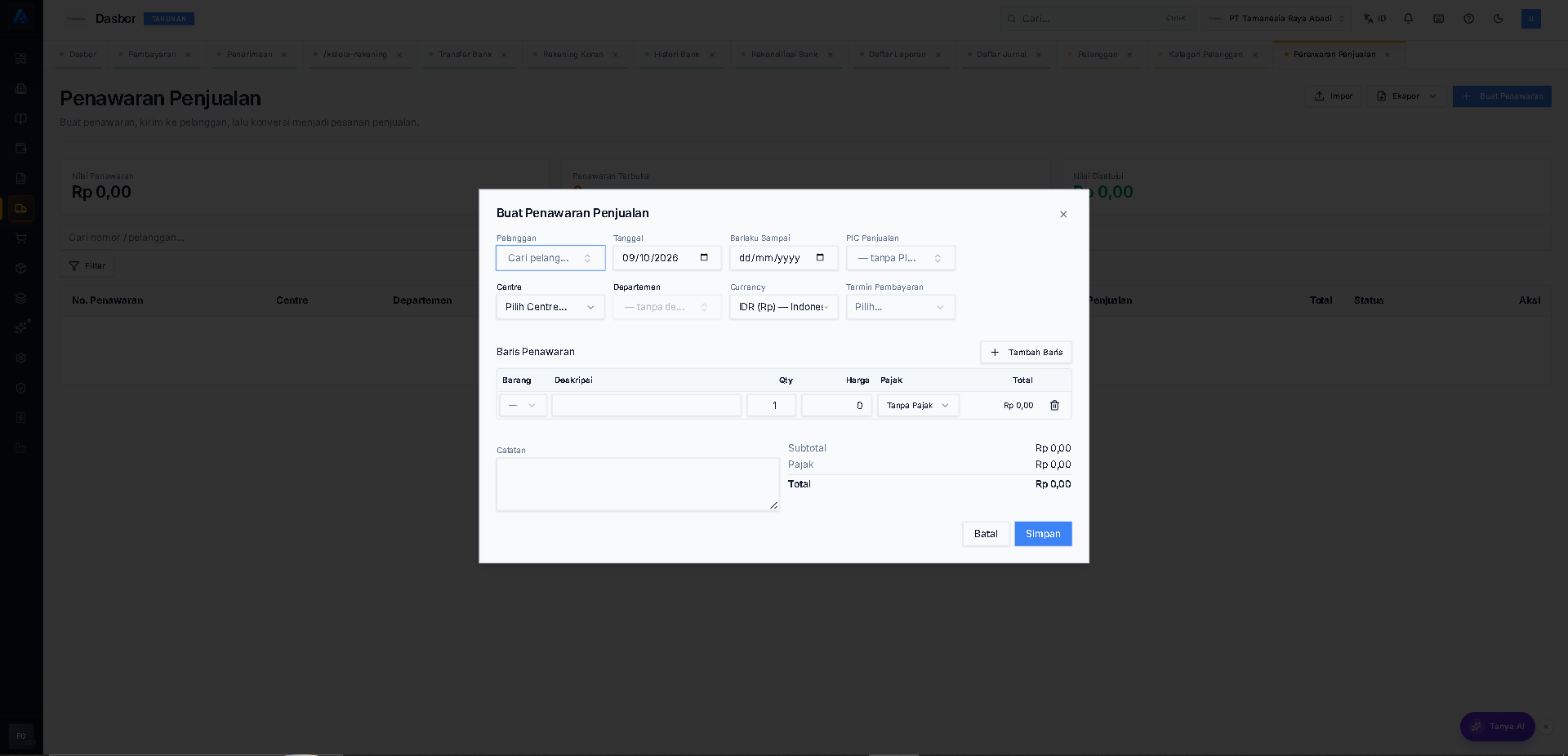Click the Deskripsi input in the quotation row
The image size is (1568, 756).
tap(646, 406)
